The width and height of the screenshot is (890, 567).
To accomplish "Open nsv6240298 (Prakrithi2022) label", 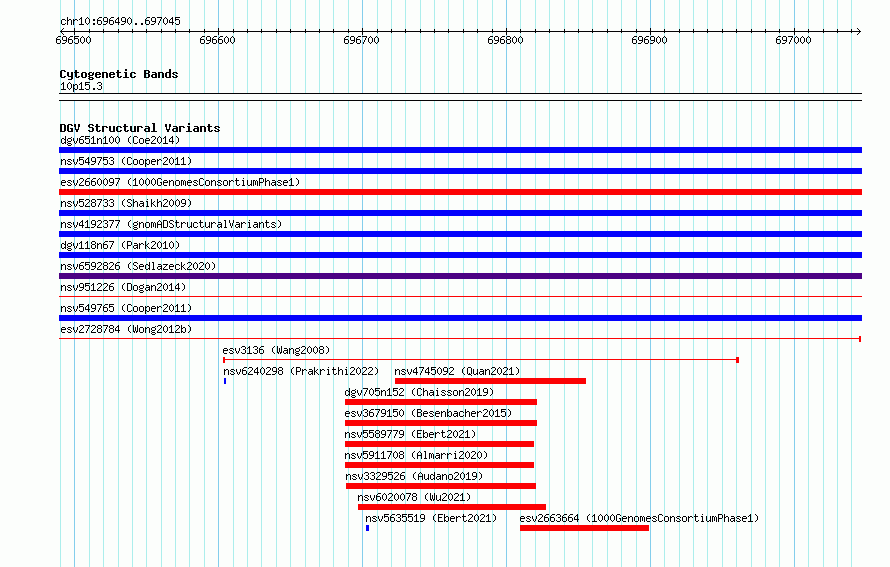I will pos(301,371).
